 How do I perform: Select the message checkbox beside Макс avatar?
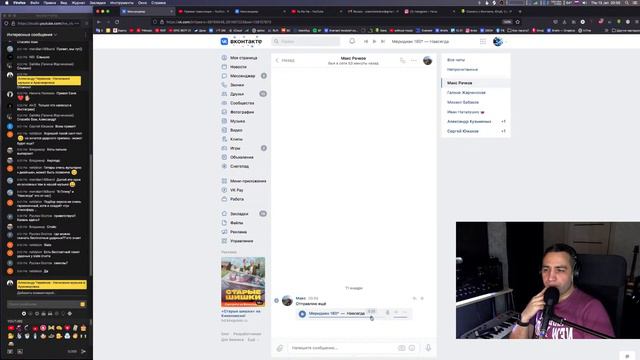point(276,301)
